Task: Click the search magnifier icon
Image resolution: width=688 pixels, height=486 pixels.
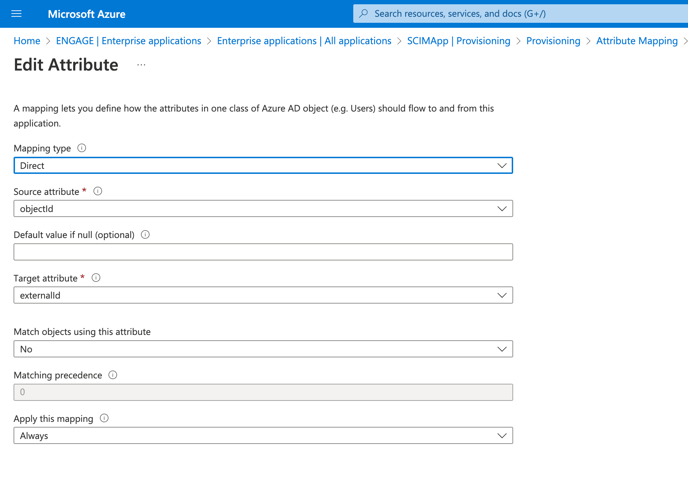Action: [364, 14]
